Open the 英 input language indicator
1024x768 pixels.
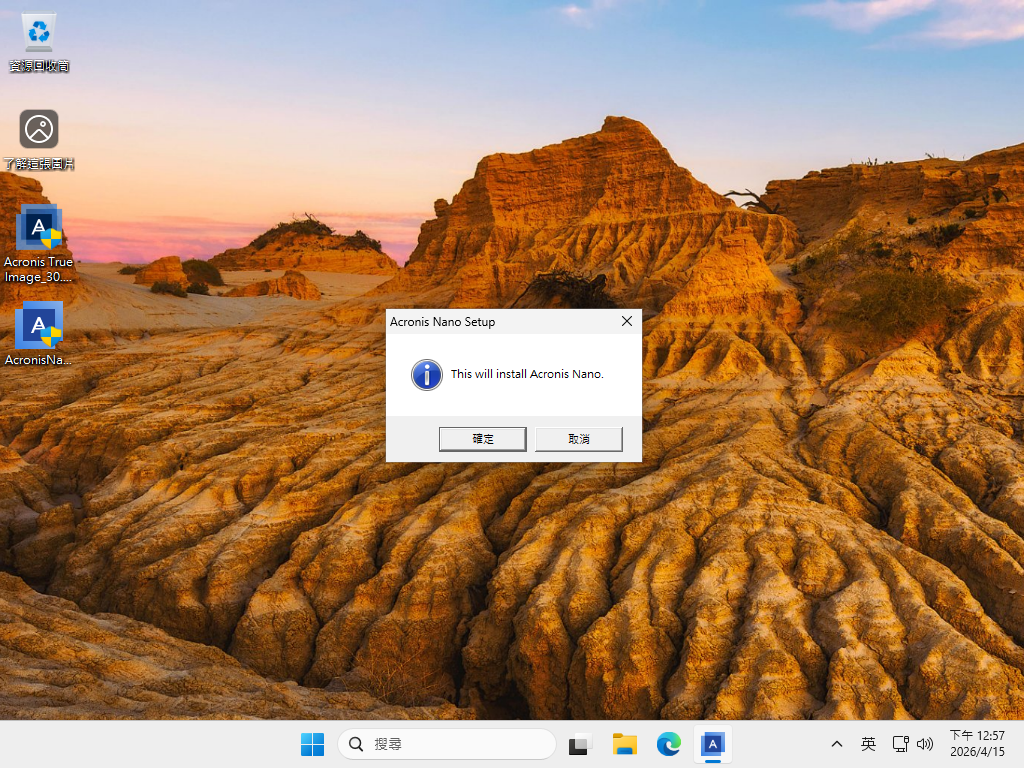(868, 744)
